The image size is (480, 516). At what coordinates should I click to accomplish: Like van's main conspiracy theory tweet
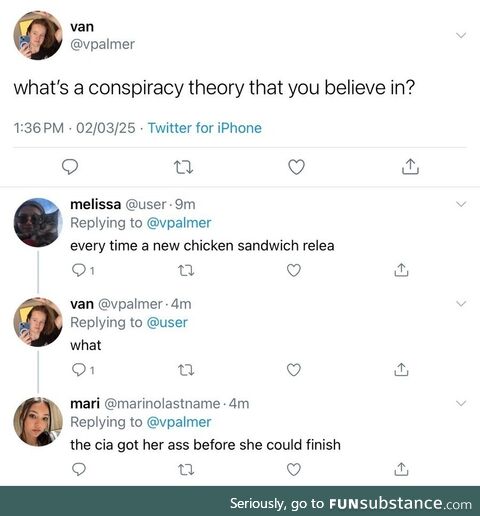point(296,167)
